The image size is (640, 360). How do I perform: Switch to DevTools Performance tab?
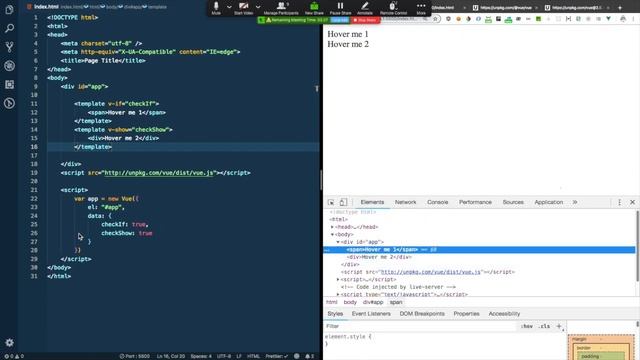click(x=475, y=202)
